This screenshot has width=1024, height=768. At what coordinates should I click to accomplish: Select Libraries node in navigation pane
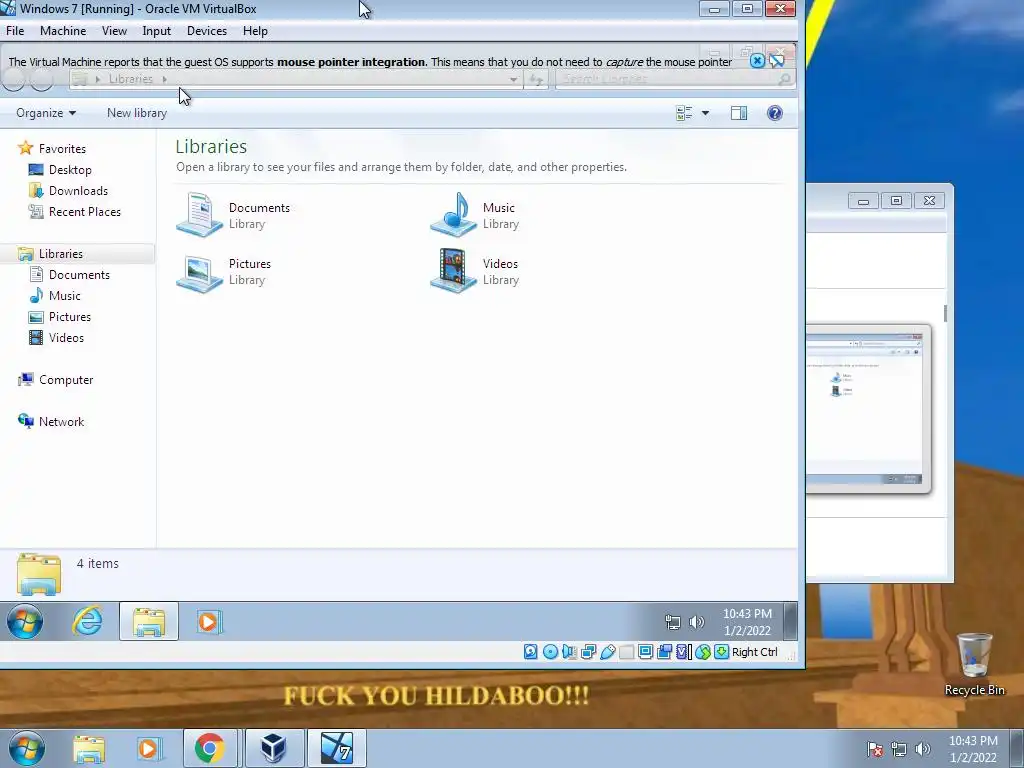pos(77,253)
